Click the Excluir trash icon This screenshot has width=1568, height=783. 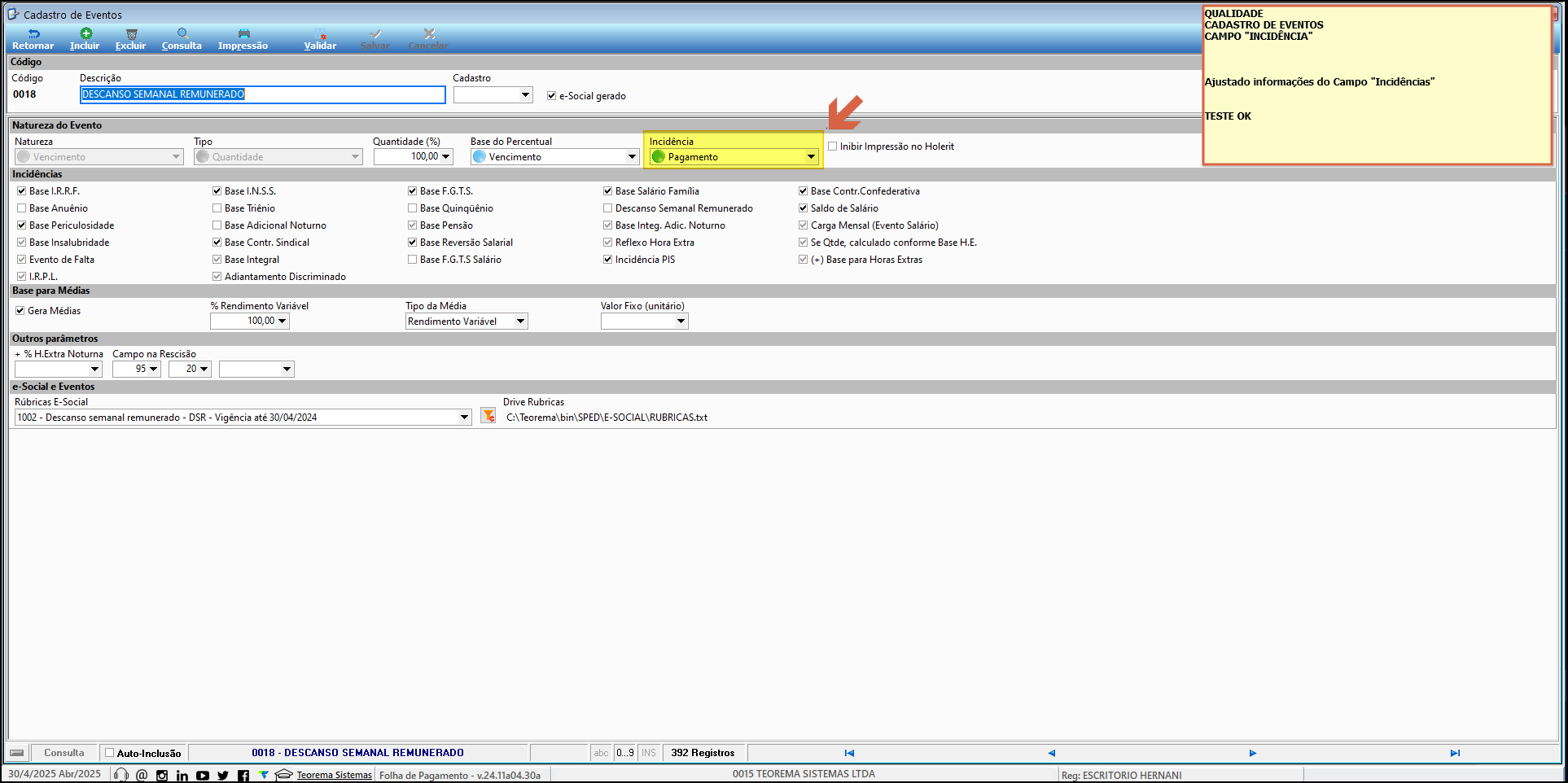point(132,34)
